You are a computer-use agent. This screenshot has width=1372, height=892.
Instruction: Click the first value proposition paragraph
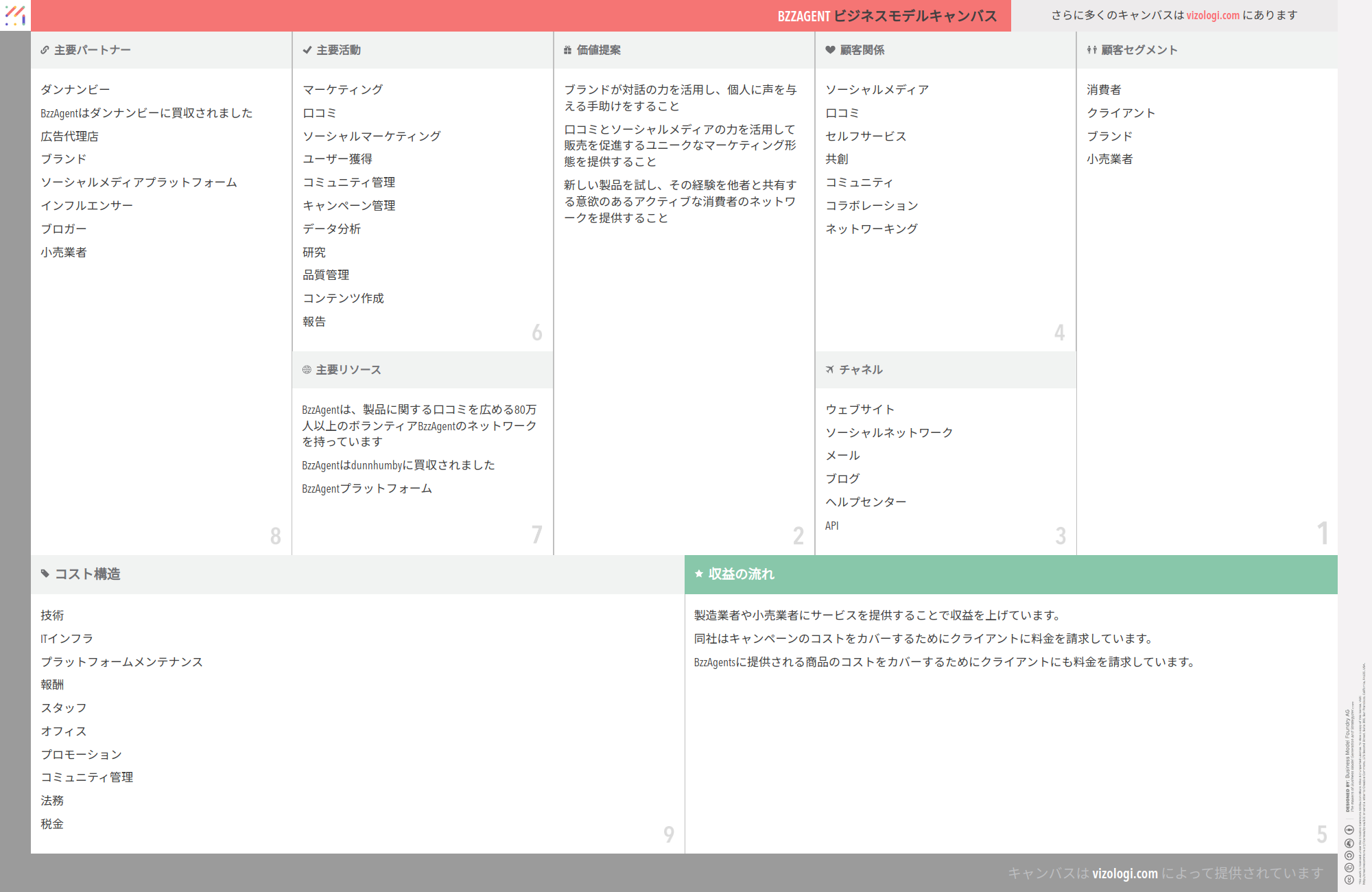(x=681, y=98)
